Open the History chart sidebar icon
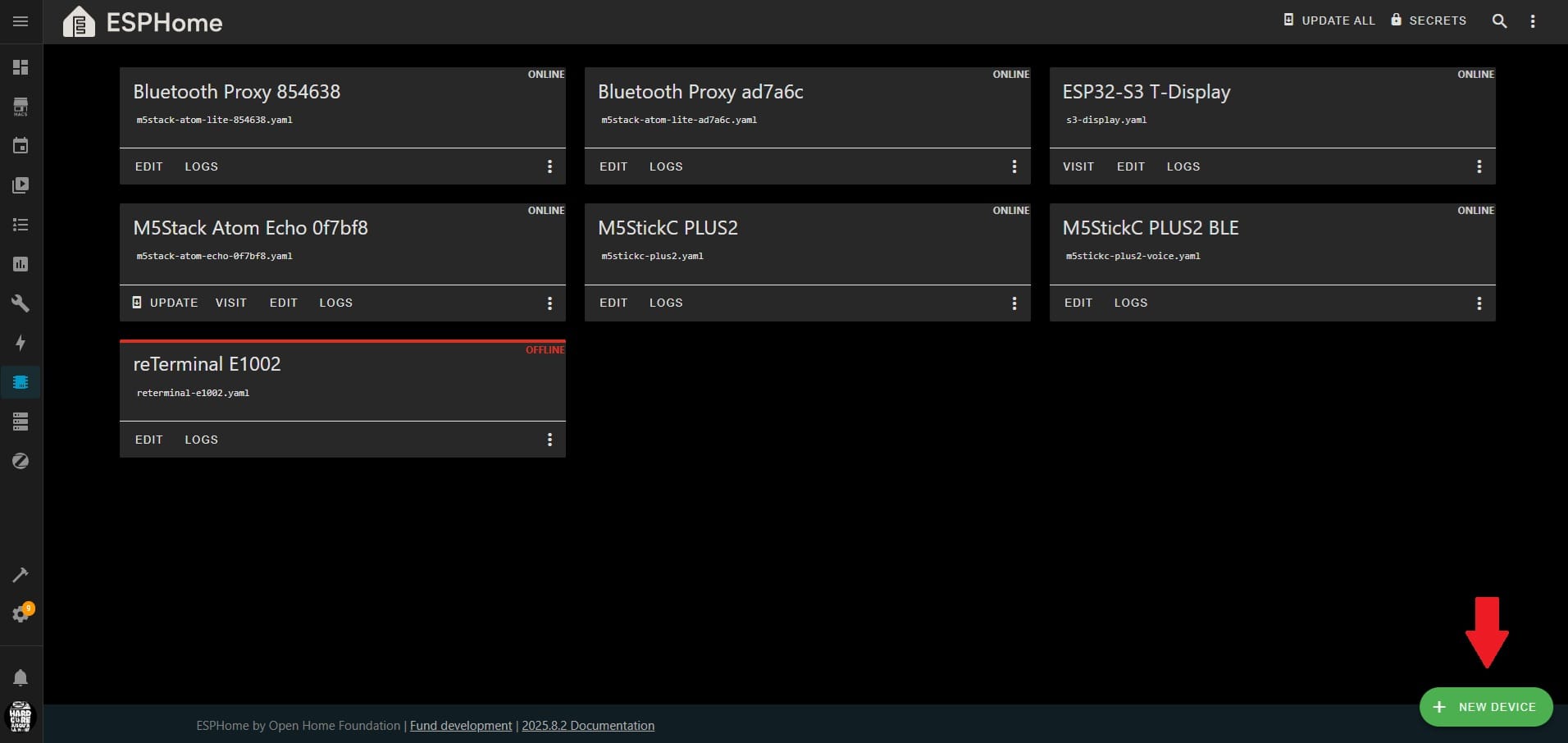The image size is (1568, 743). point(21,264)
